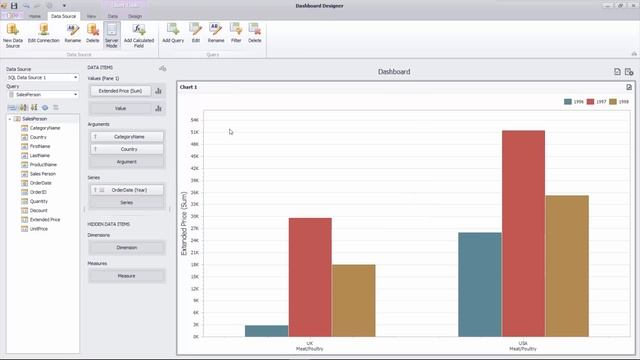Image resolution: width=640 pixels, height=360 pixels.
Task: Click Edit in the Query group
Action: 196,33
